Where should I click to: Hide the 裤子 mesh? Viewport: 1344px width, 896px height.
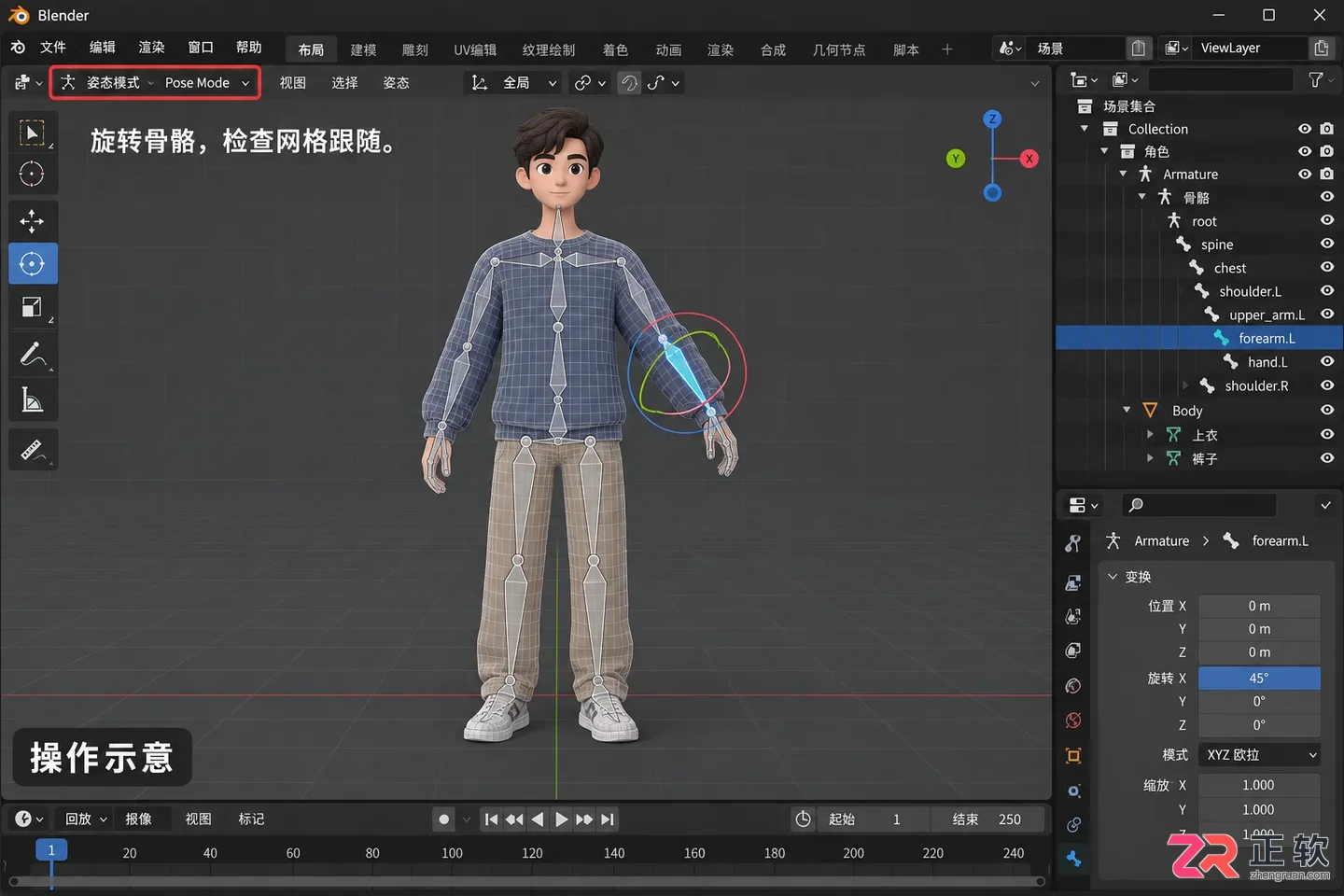point(1327,458)
